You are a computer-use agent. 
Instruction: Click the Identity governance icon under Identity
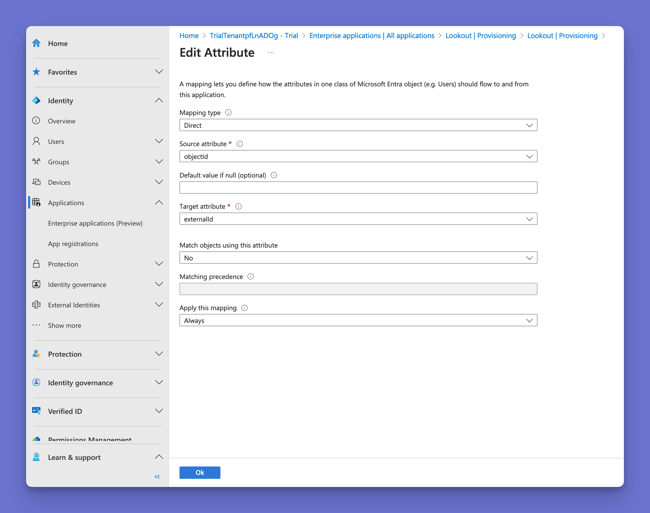pyautogui.click(x=36, y=284)
